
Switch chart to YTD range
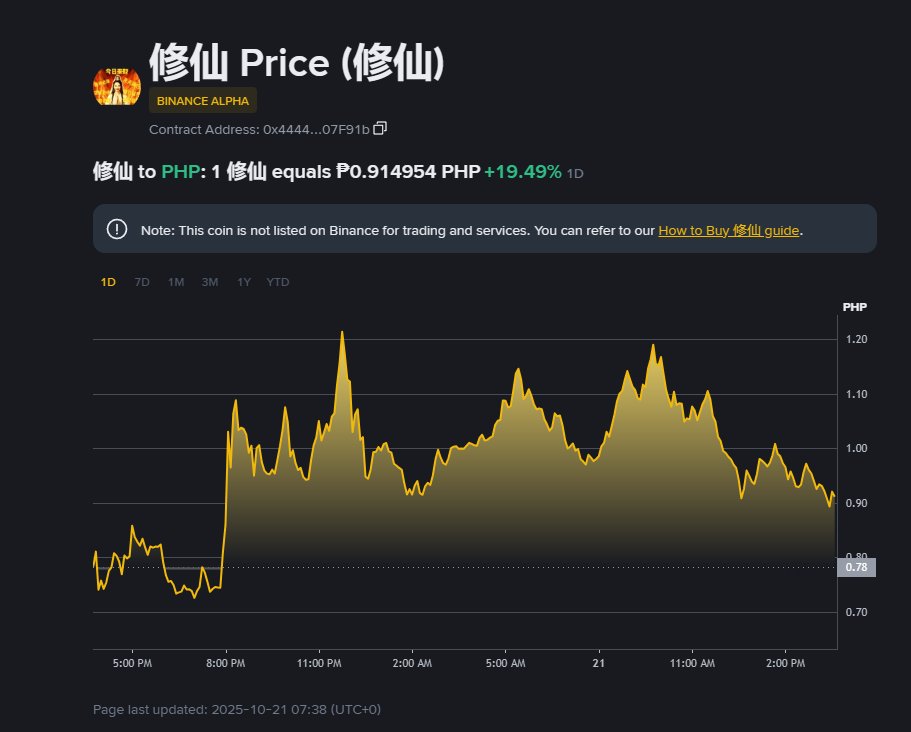278,282
